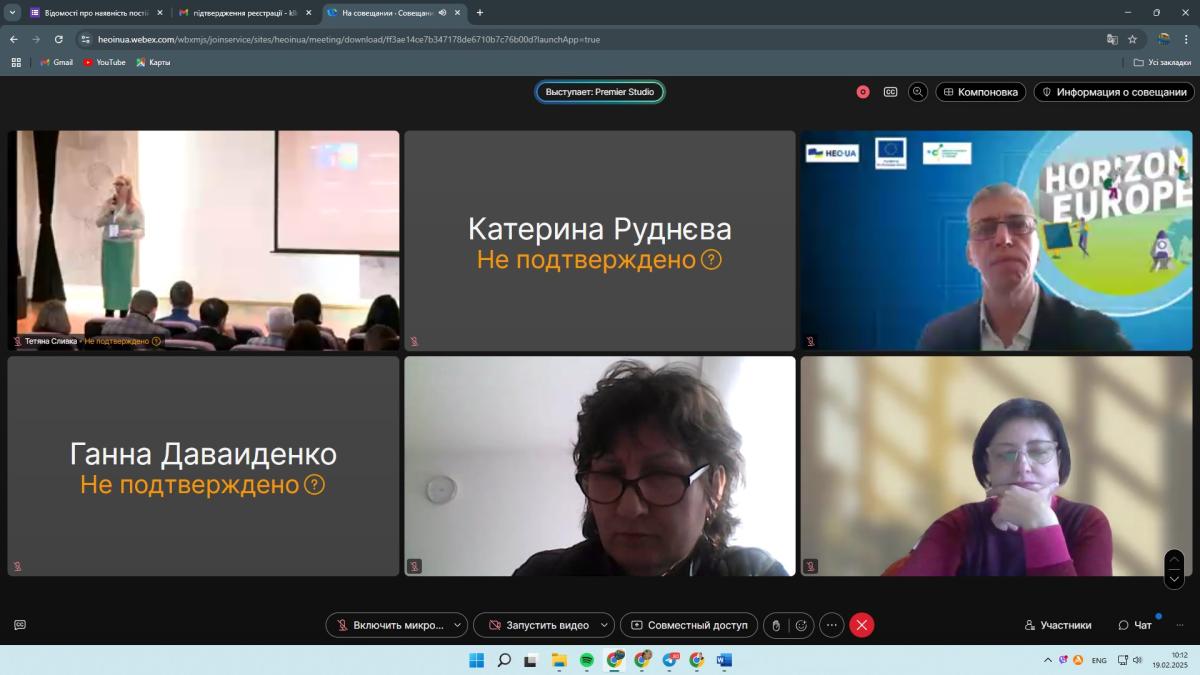1200x675 pixels.
Task: Open the Компоновка layout menu
Action: click(x=980, y=92)
